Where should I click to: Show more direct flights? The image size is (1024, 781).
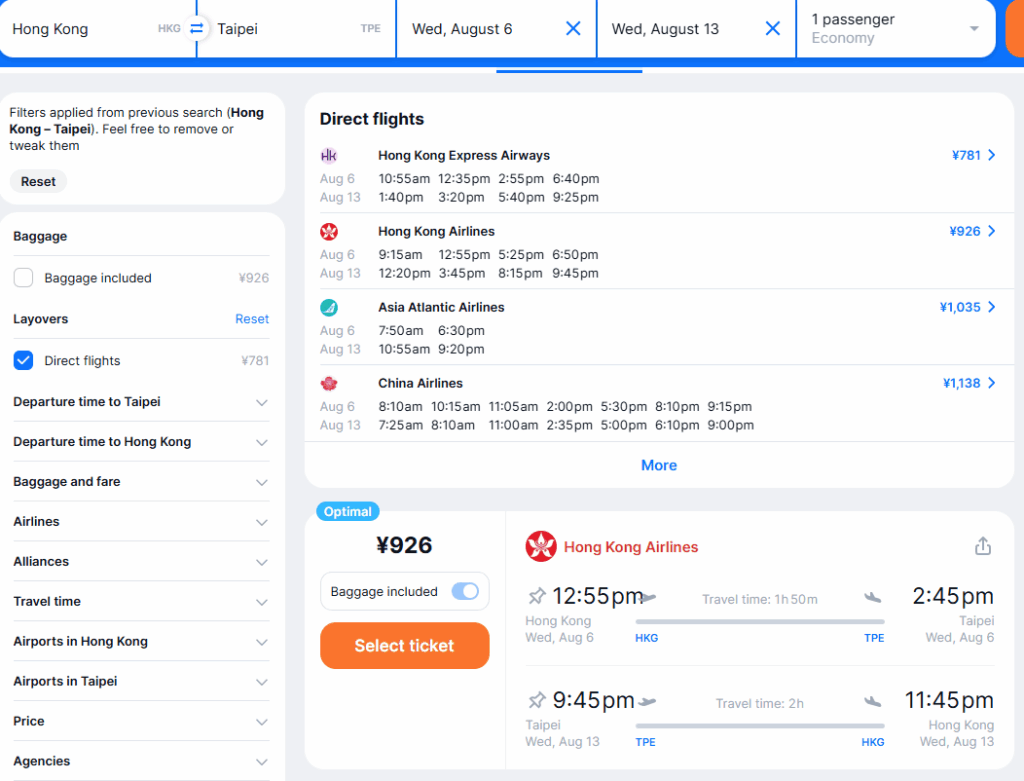click(x=659, y=465)
